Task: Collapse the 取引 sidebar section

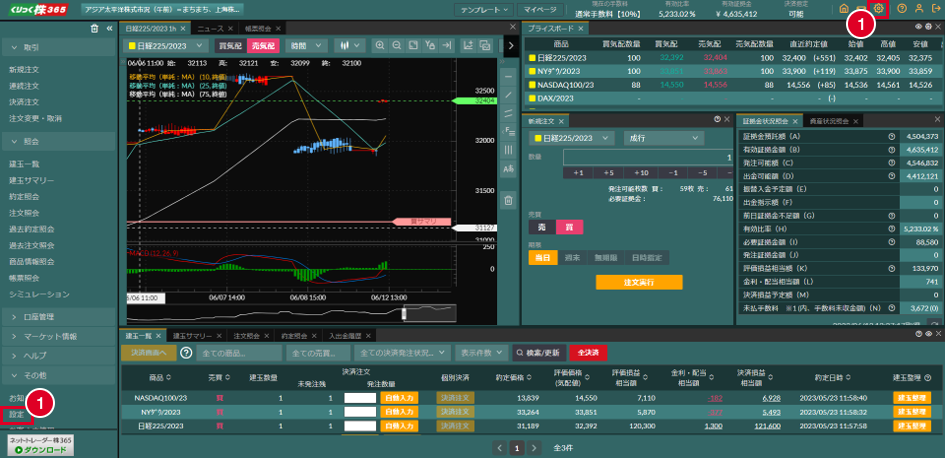Action: (x=57, y=48)
